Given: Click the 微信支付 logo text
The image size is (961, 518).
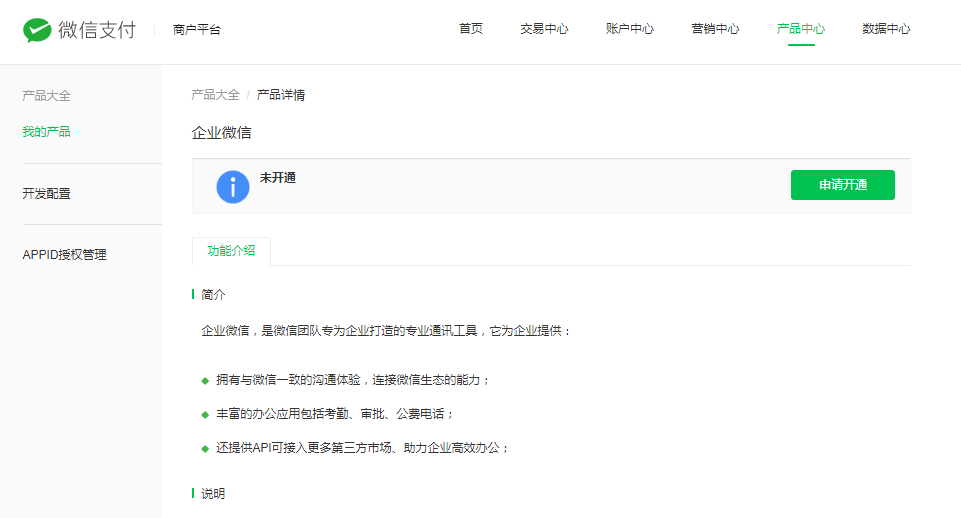Looking at the screenshot, I should 97,29.
